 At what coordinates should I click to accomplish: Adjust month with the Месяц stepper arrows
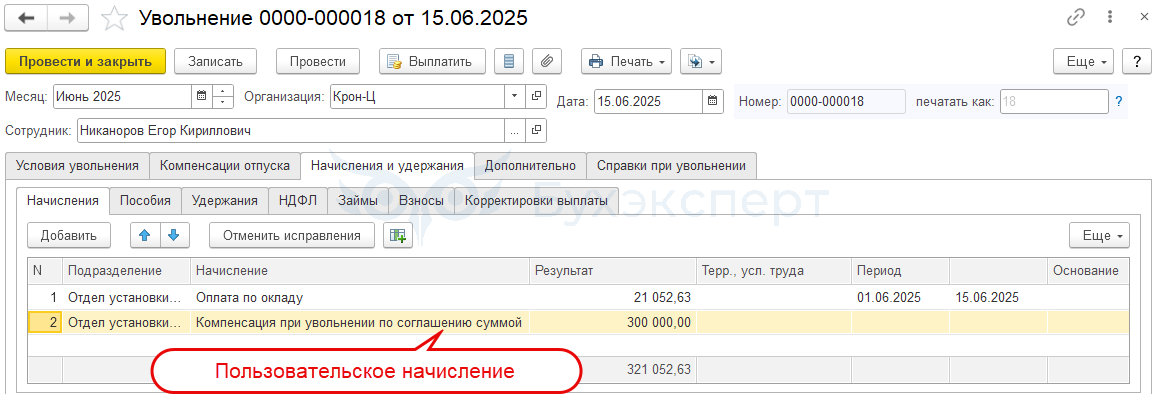(x=223, y=97)
